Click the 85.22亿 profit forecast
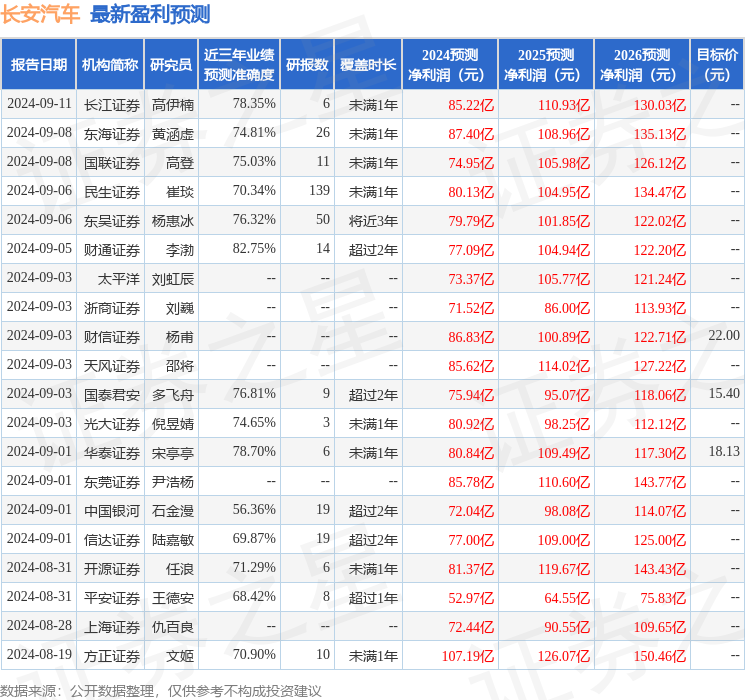The width and height of the screenshot is (745, 700). 471,105
